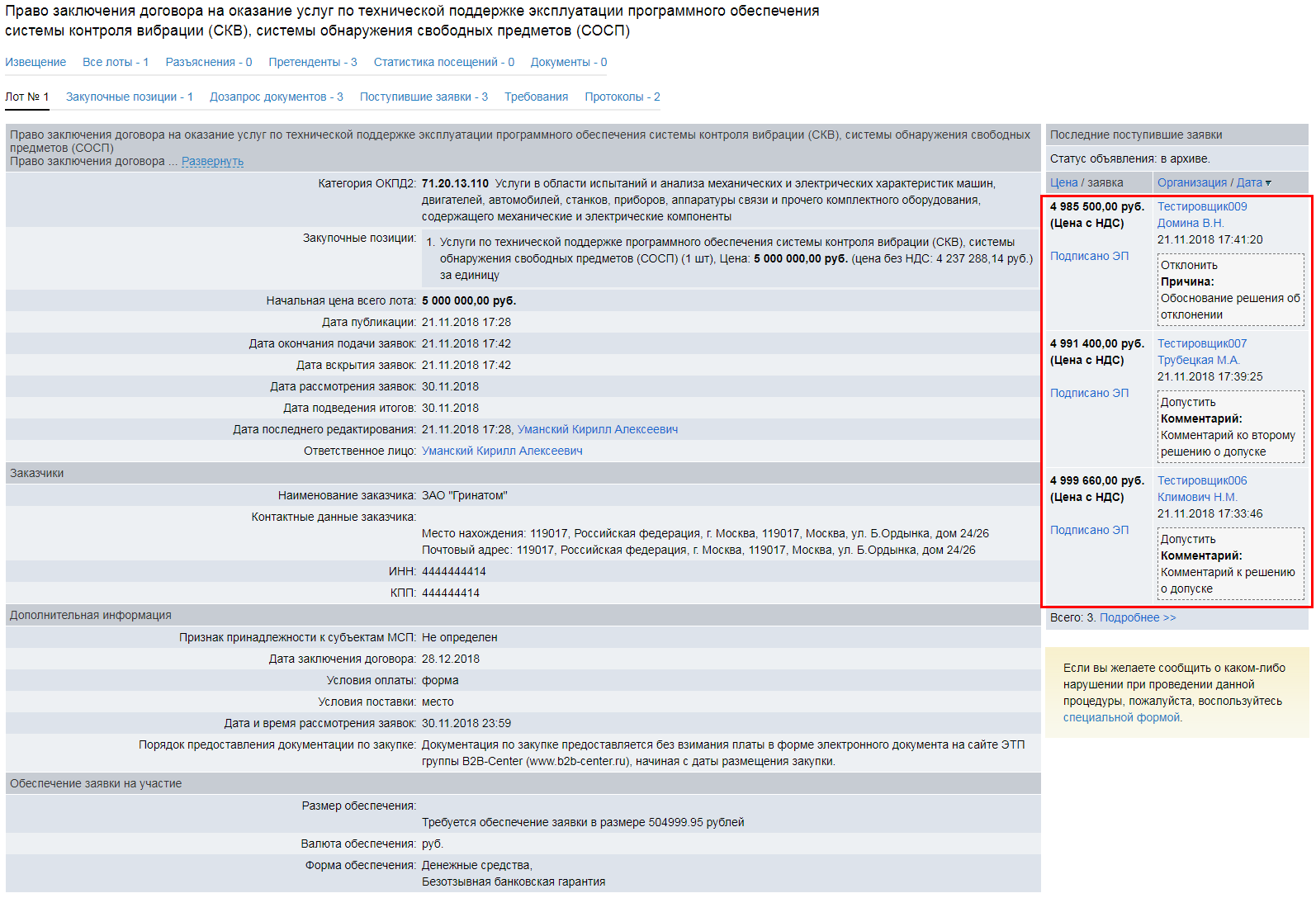Screen dimensions: 1316x898
Task: Open the Требования tab
Action: tap(536, 97)
